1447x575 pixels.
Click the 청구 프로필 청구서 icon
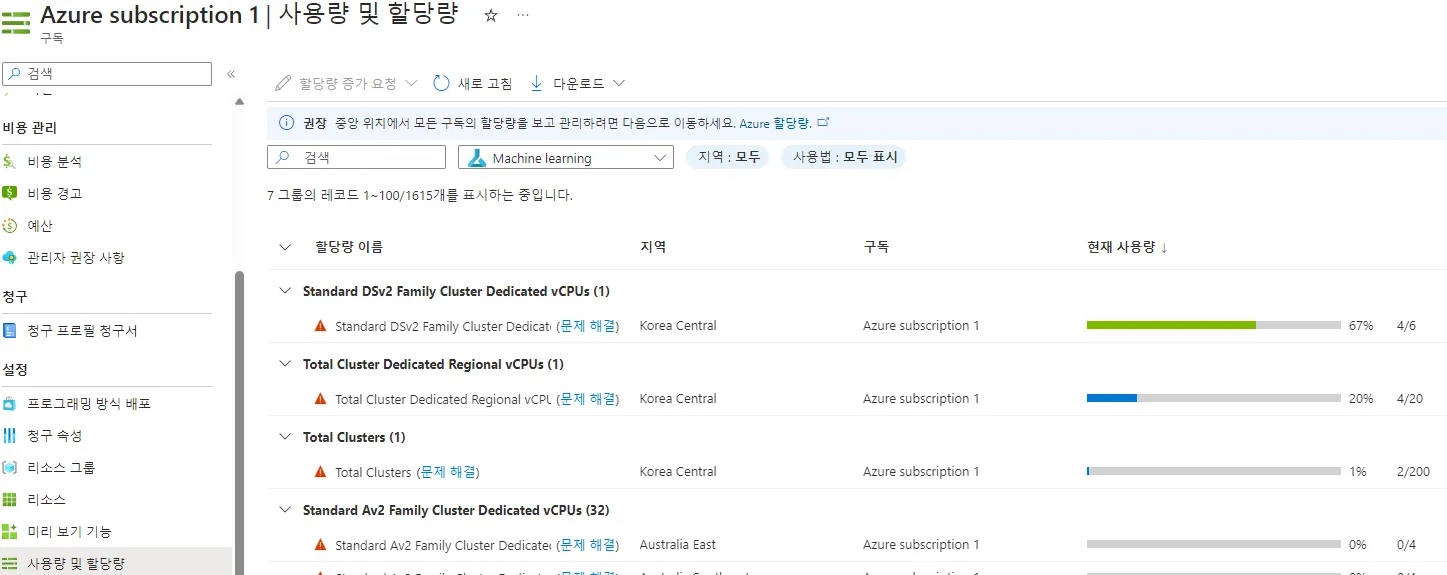tap(10, 330)
